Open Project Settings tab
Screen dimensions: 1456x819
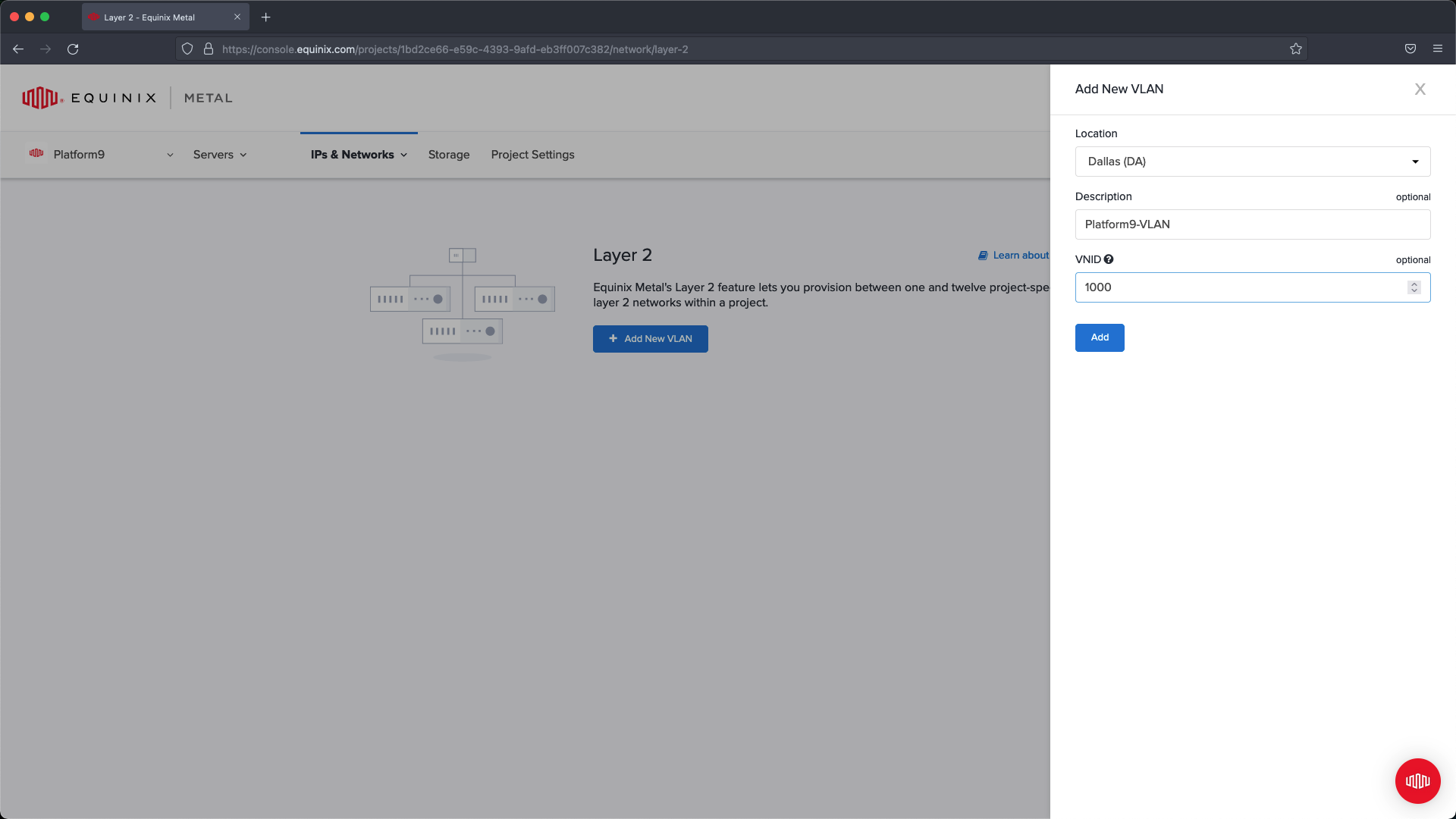click(532, 155)
